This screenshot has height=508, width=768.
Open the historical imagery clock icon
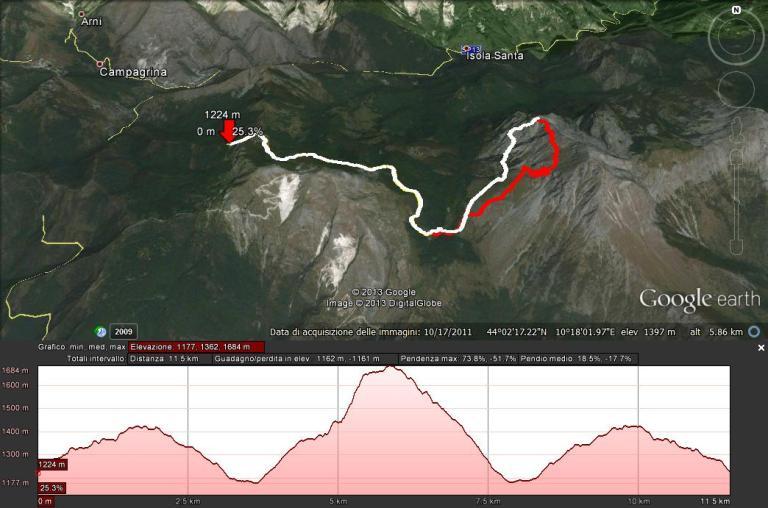pyautogui.click(x=101, y=332)
